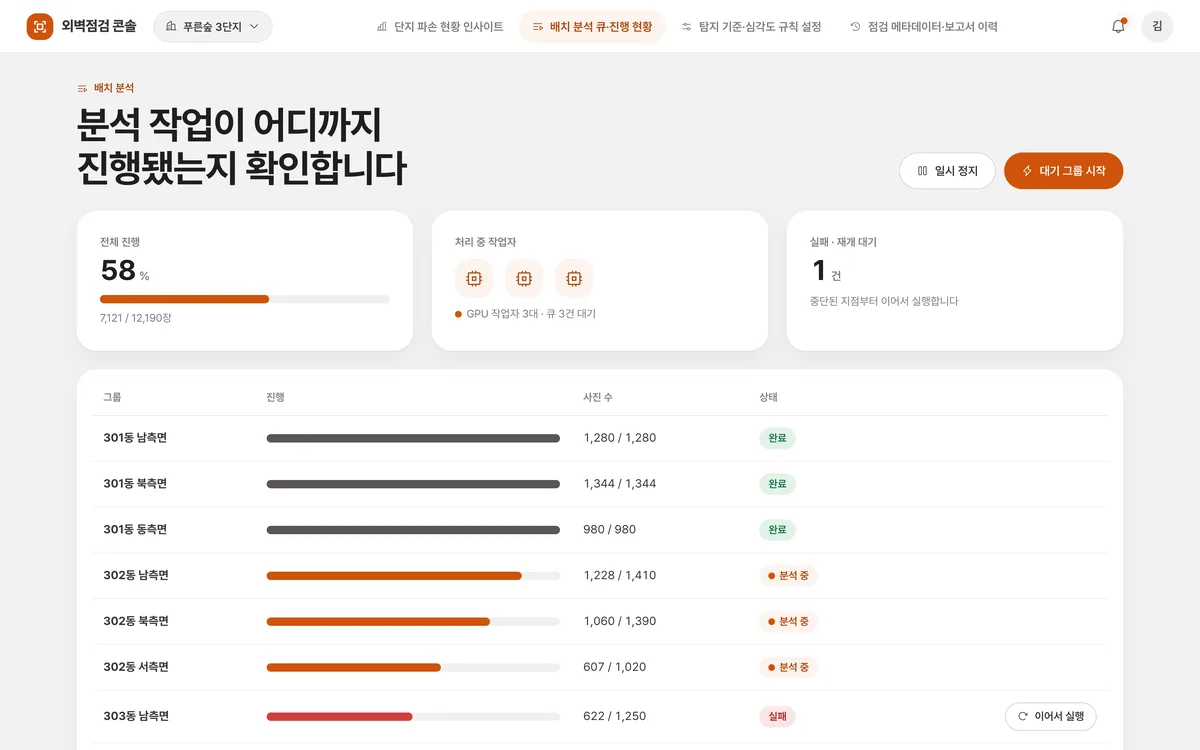Click the GPU 작업자 3대 status text
The image size is (1200, 750).
coord(531,314)
